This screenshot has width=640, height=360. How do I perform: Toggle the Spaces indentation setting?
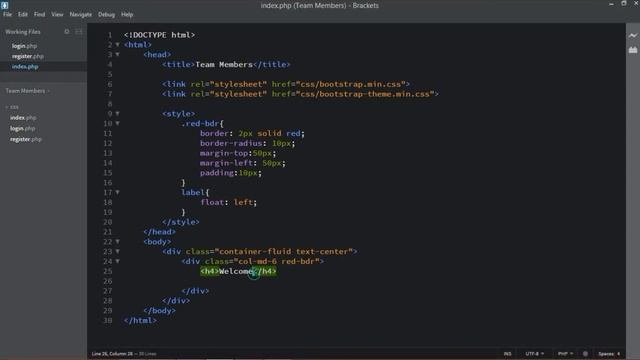pos(606,353)
